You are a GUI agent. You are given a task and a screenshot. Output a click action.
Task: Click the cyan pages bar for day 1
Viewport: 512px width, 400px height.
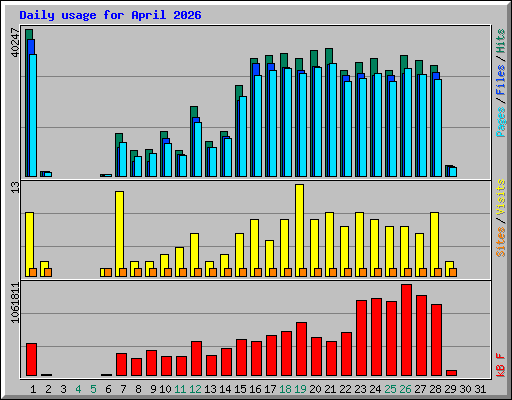point(33,115)
